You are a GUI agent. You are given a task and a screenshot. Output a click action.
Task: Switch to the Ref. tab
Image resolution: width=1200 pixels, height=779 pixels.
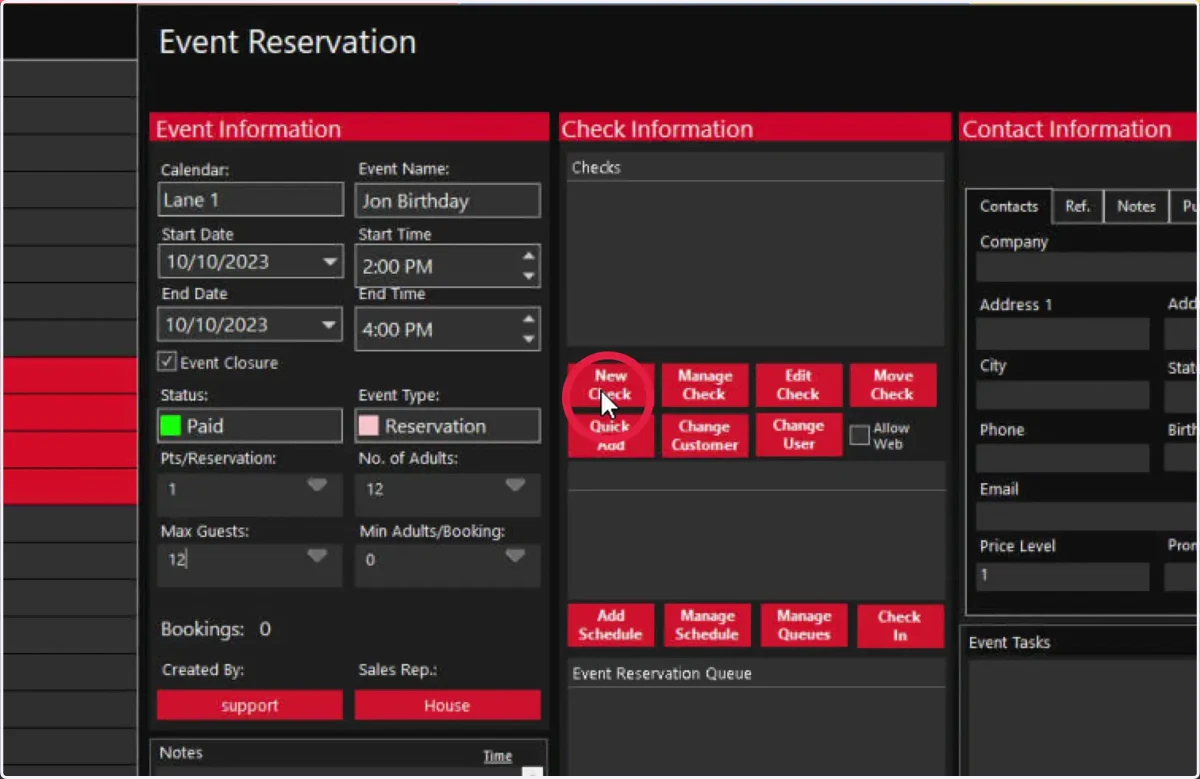[1077, 206]
